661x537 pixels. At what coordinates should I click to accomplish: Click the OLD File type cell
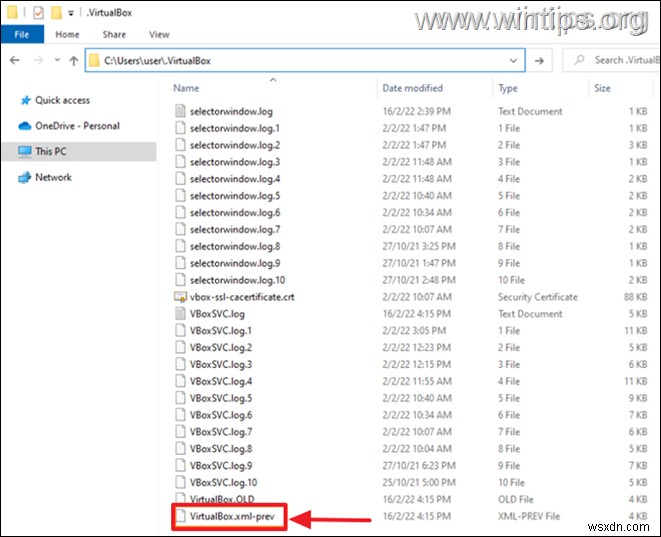(x=516, y=499)
